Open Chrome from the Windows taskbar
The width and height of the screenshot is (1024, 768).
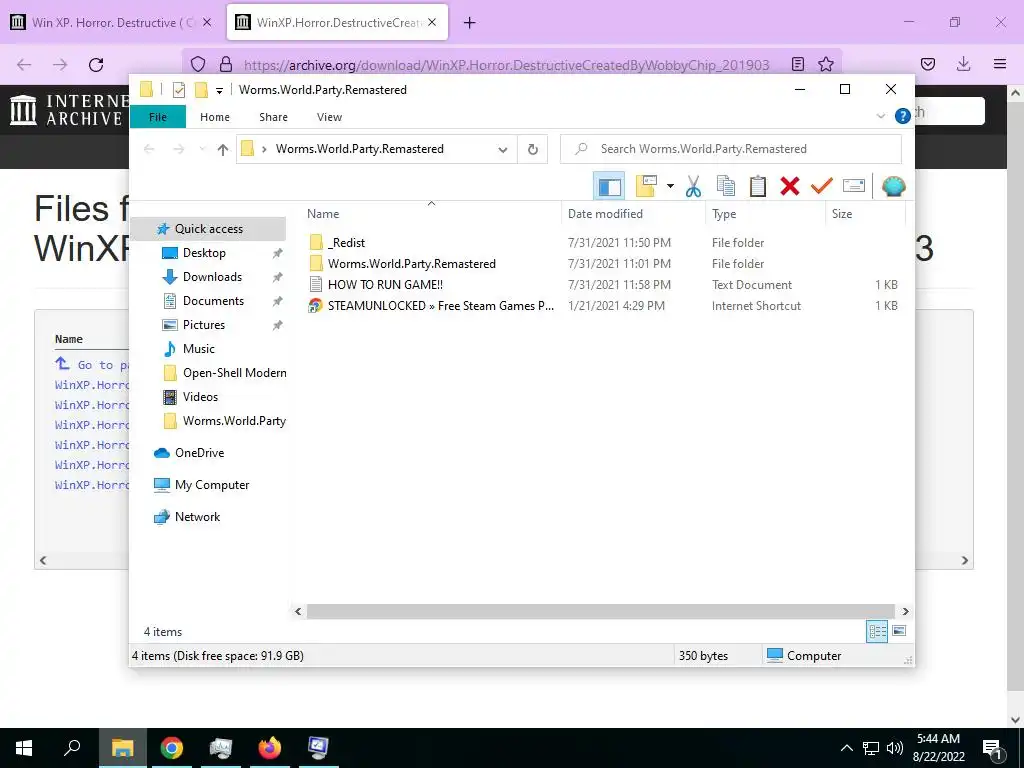pos(172,748)
